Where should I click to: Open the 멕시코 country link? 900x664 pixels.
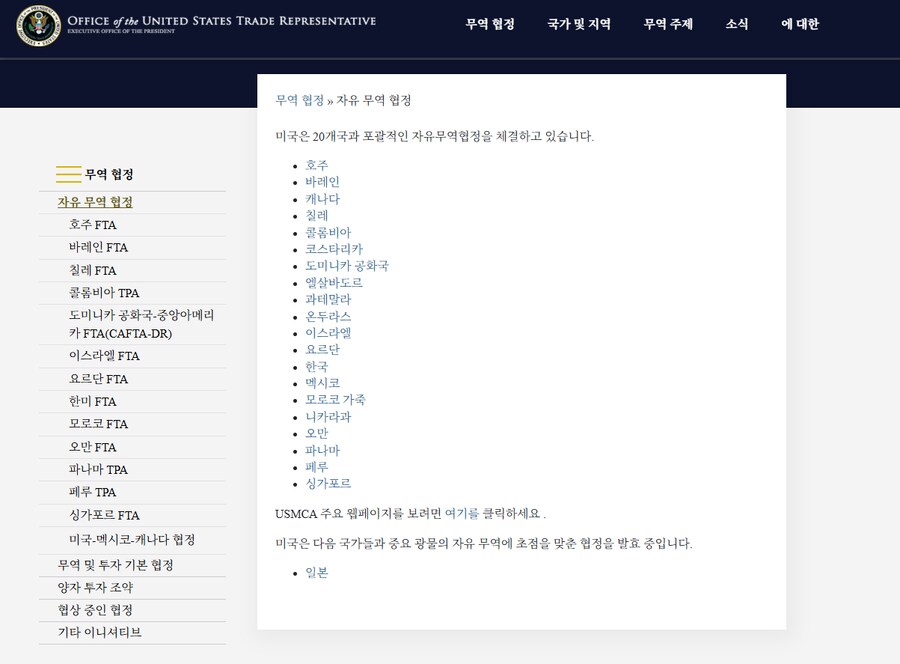323,383
